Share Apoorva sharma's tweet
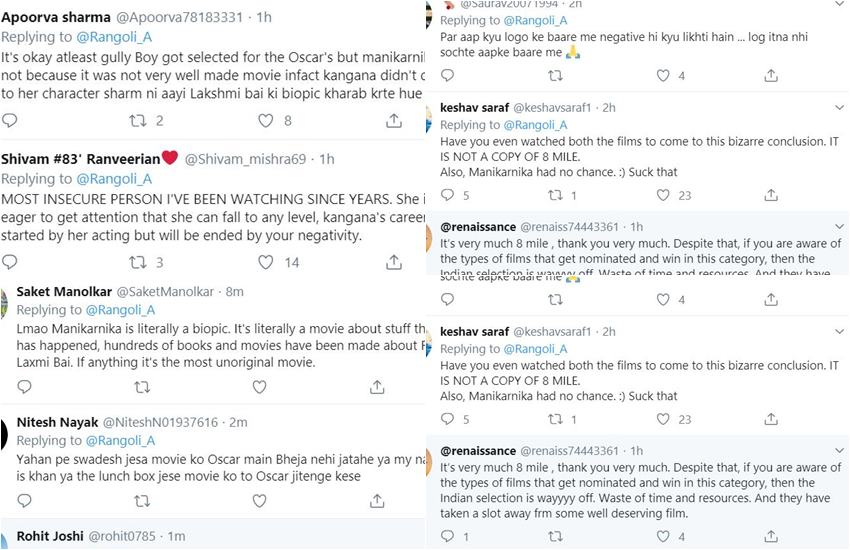Screen dimensions: 850x550 394,120
